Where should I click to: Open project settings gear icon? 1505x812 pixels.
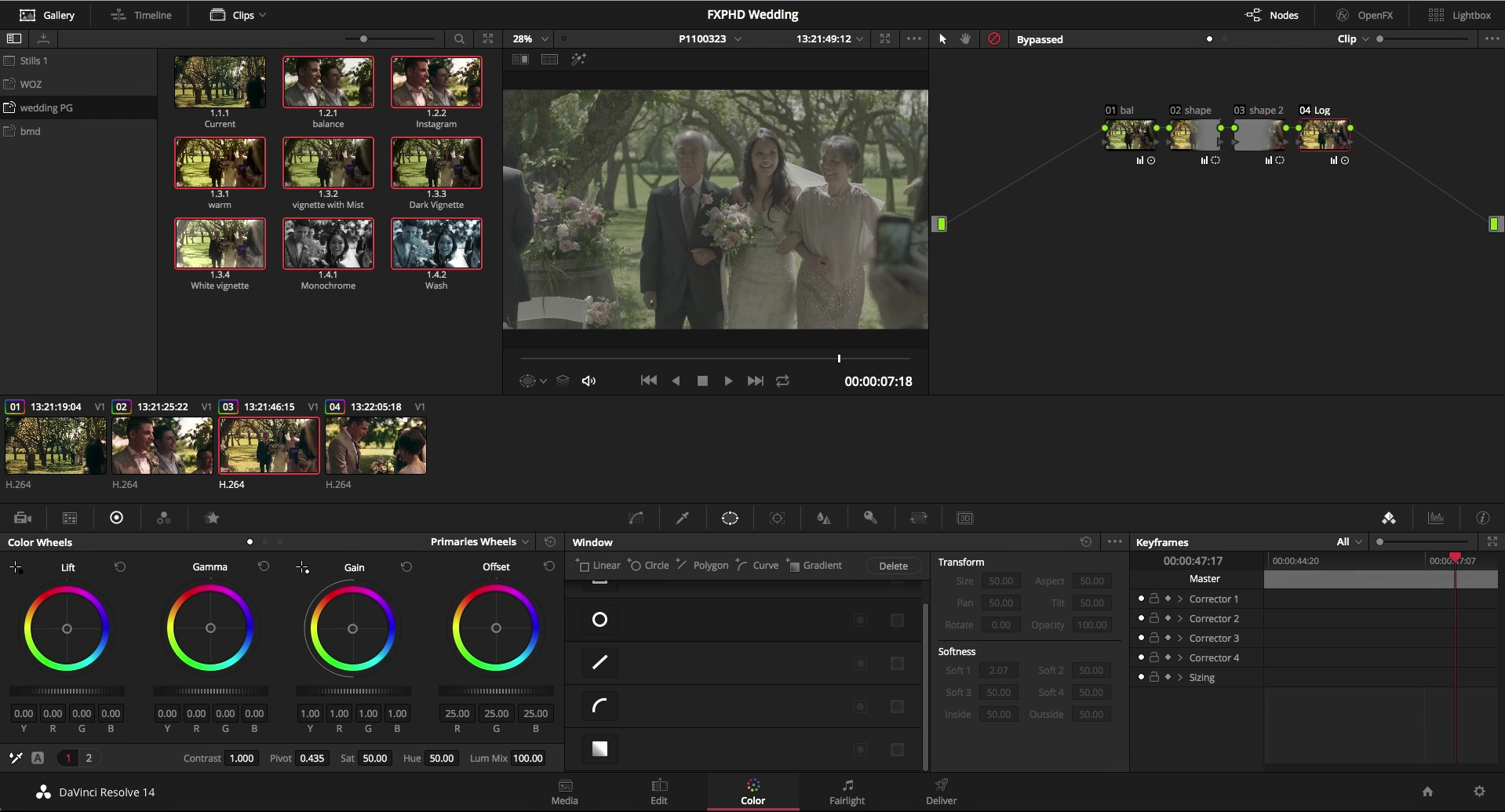pyautogui.click(x=1479, y=792)
